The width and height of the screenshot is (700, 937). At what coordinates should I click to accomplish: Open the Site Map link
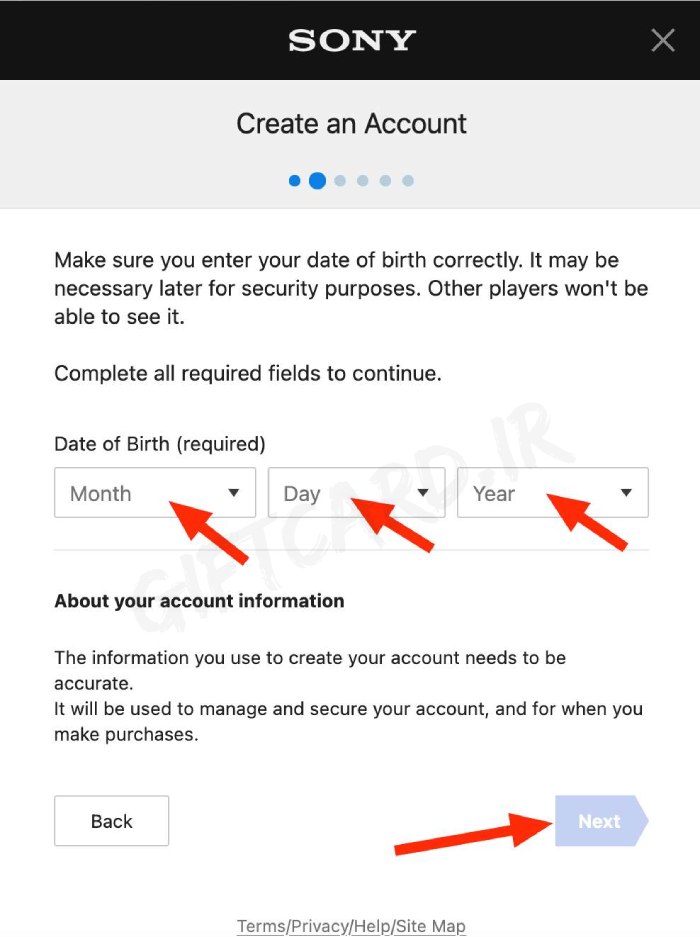430,926
